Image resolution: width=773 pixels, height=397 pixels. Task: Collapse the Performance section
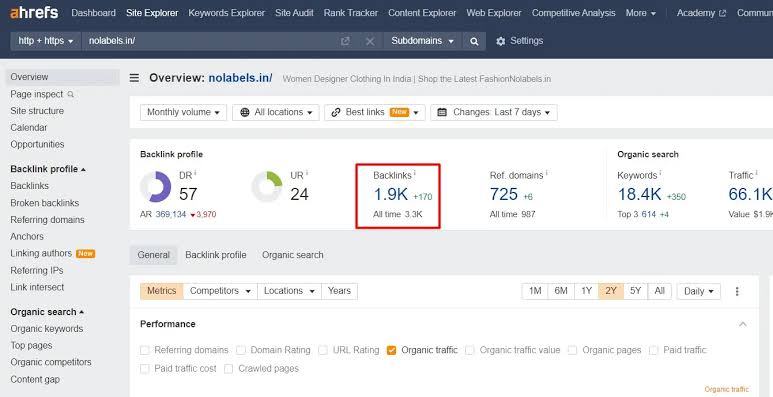(x=743, y=324)
